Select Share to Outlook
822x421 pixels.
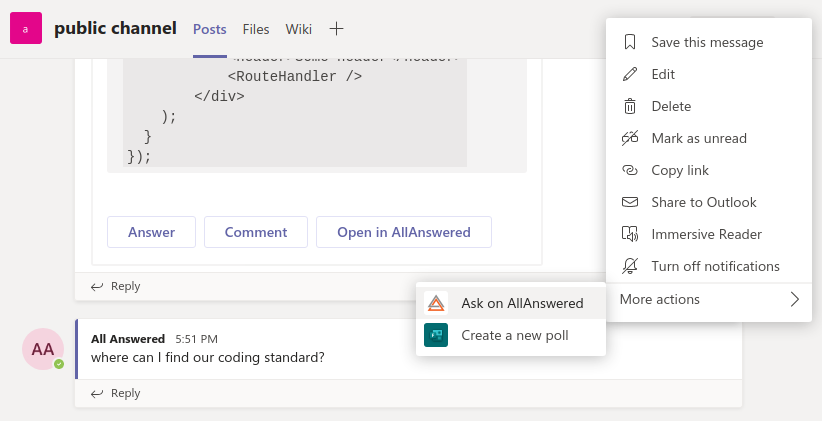click(709, 202)
